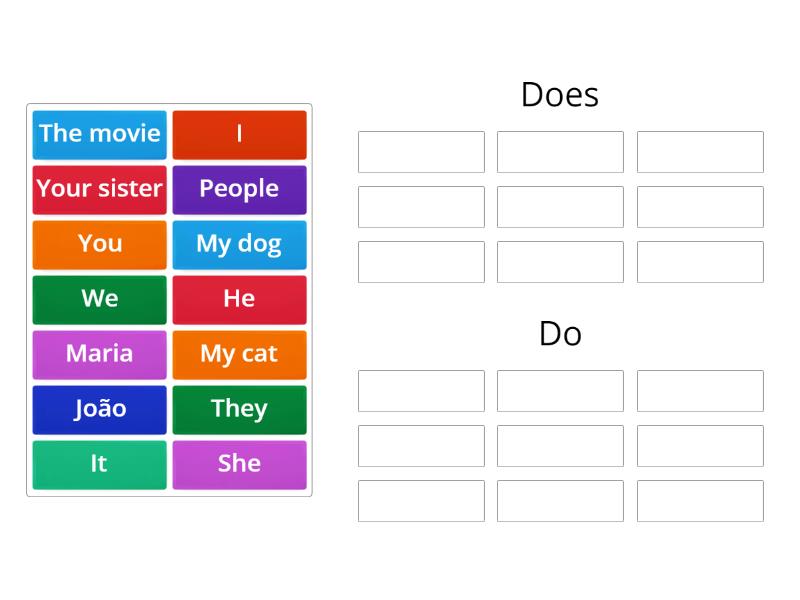Click the 'Do' group heading

pyautogui.click(x=560, y=333)
